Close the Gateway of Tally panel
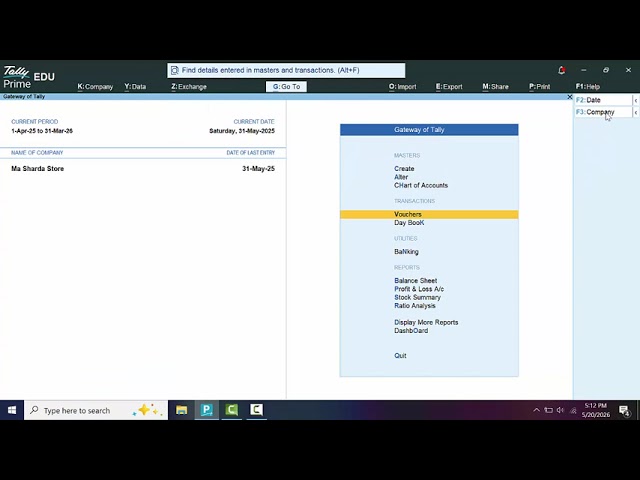Image resolution: width=640 pixels, height=480 pixels. pos(570,97)
